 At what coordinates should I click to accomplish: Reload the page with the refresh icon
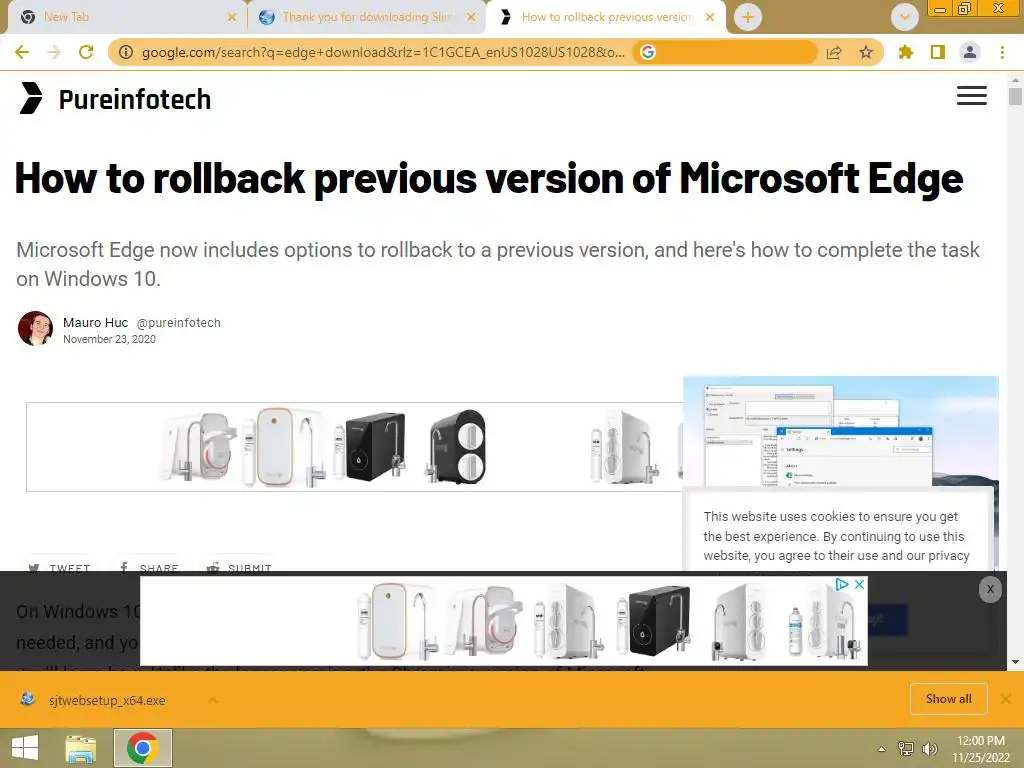click(x=86, y=52)
